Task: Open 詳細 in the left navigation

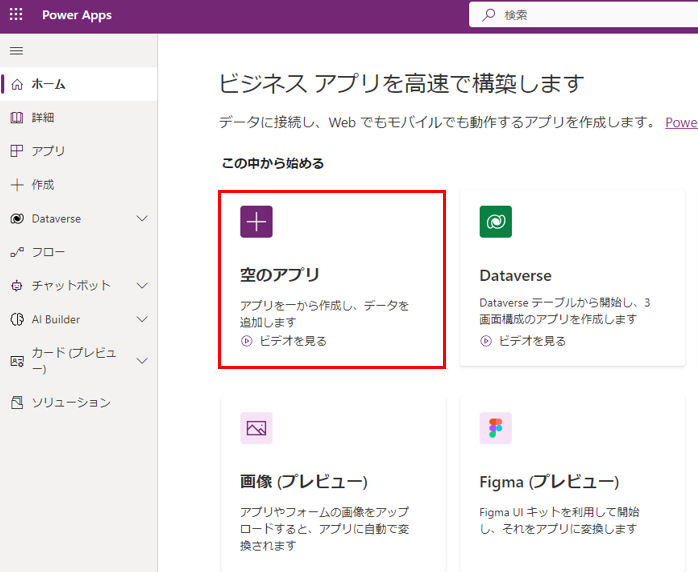Action: pos(43,118)
